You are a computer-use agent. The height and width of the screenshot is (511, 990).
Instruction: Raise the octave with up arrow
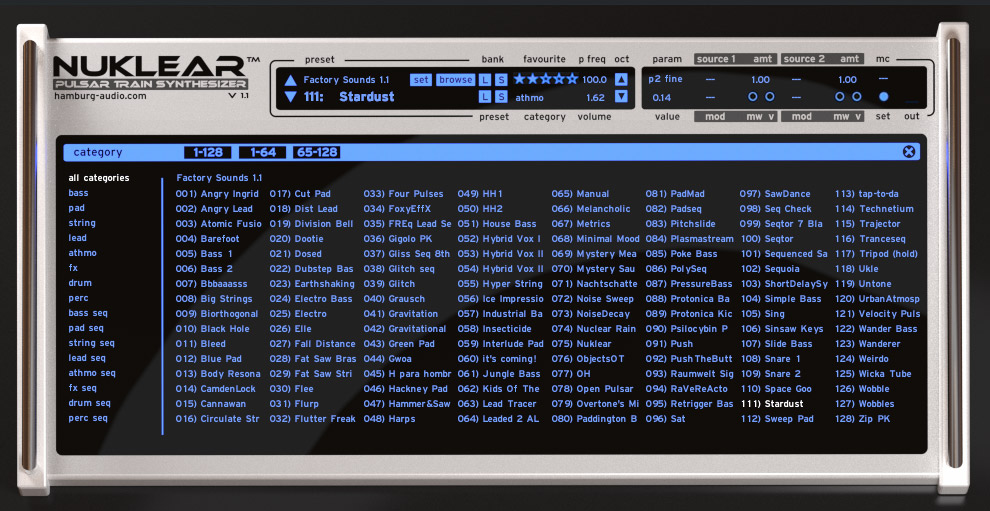(621, 80)
